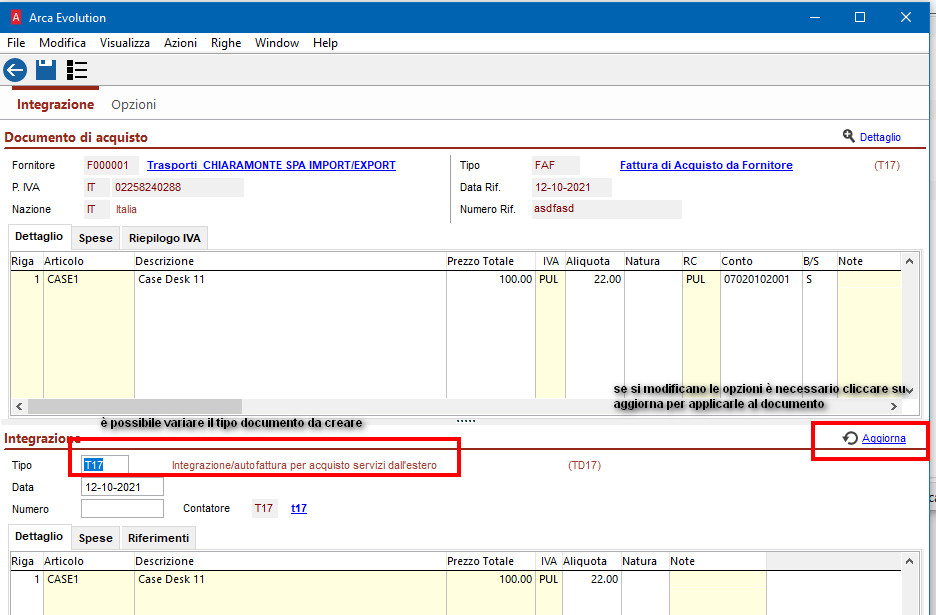
Task: Select the Integrazione main tab
Action: [x=56, y=104]
